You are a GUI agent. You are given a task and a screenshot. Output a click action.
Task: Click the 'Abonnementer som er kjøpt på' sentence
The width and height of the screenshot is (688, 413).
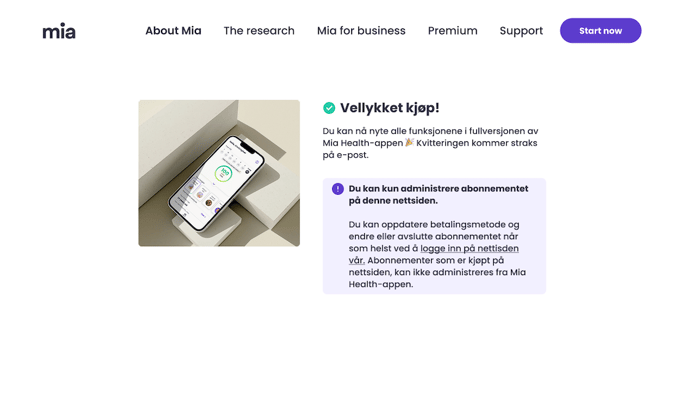click(435, 260)
